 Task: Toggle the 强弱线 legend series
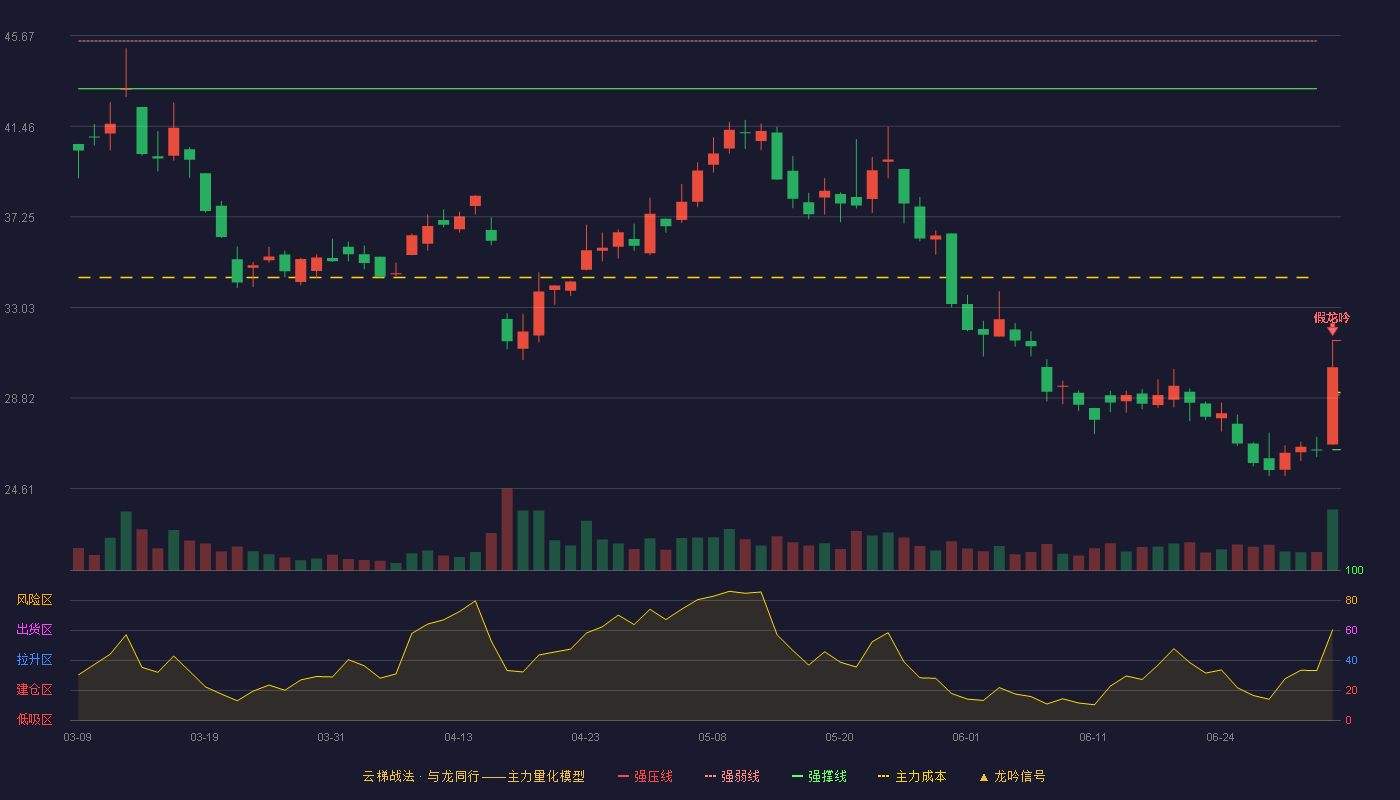pos(732,776)
